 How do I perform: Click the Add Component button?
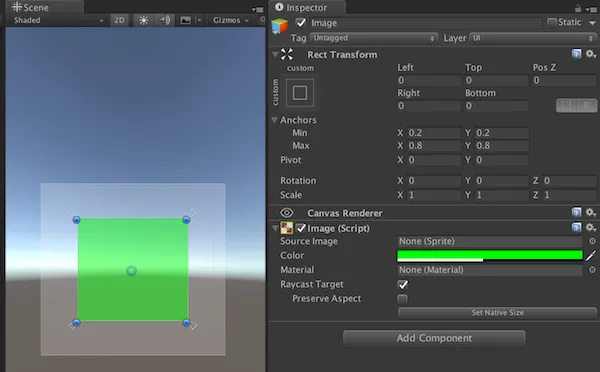[x=434, y=338]
